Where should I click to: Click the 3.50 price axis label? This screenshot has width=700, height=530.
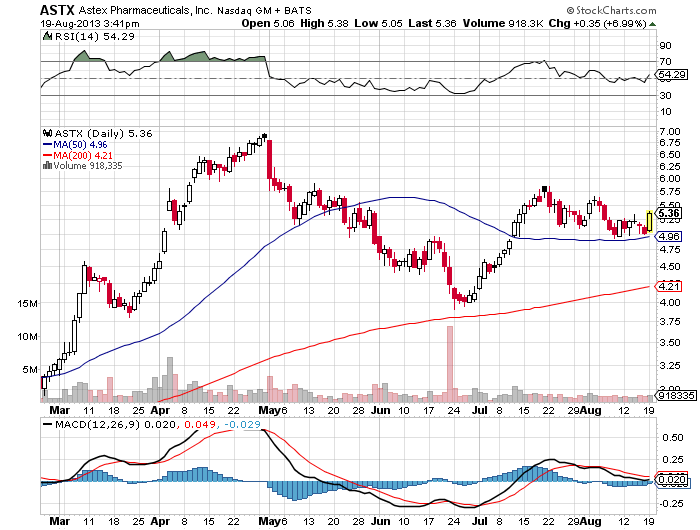pyautogui.click(x=670, y=342)
